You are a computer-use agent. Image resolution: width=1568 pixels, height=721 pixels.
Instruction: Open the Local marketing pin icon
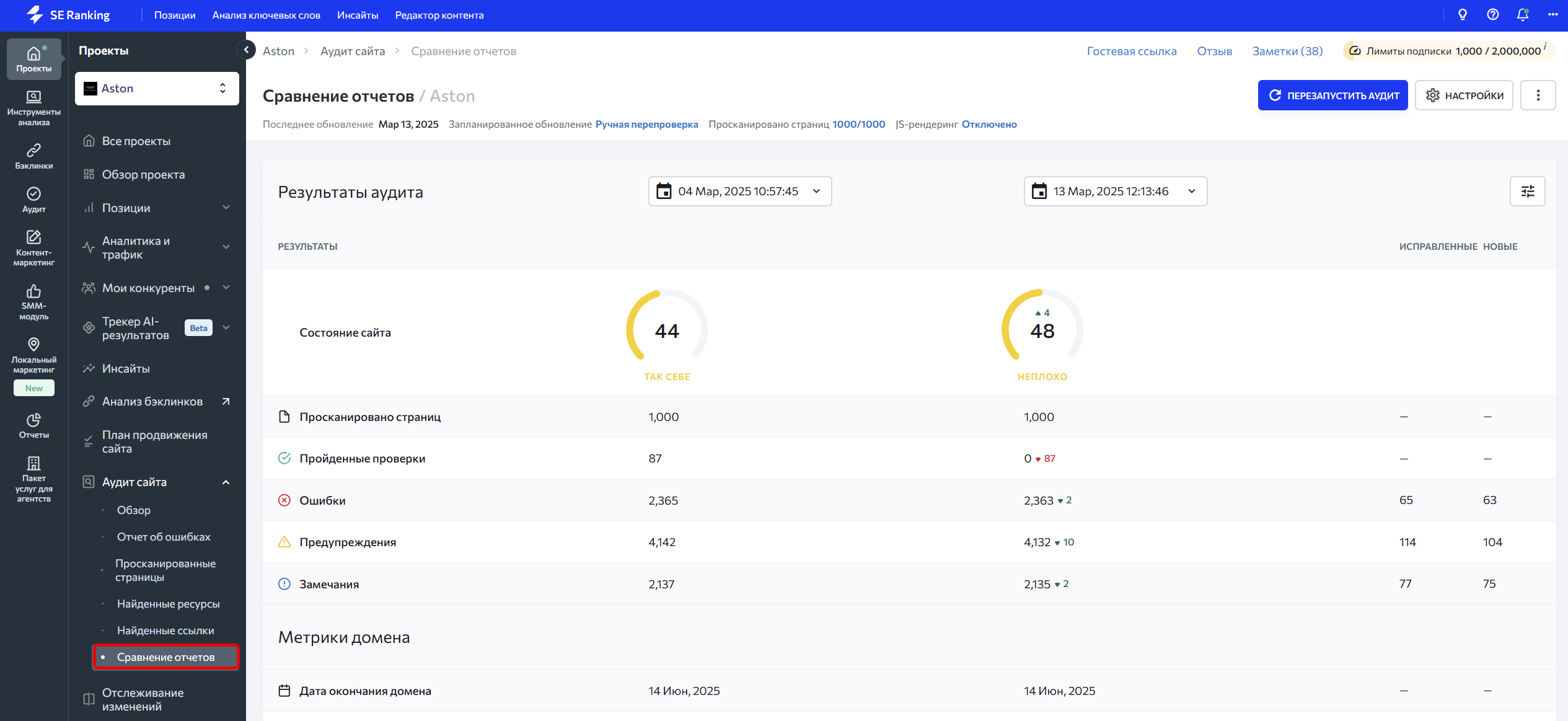[x=34, y=355]
